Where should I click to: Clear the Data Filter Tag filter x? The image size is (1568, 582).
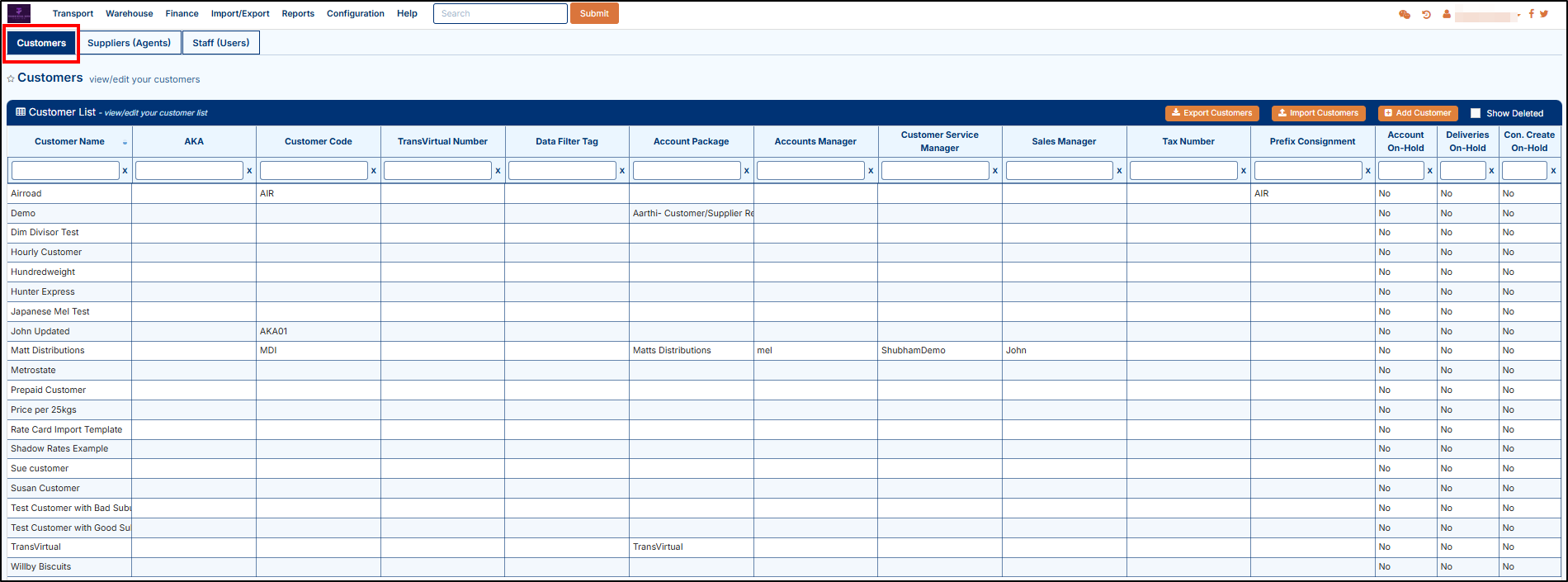click(622, 171)
